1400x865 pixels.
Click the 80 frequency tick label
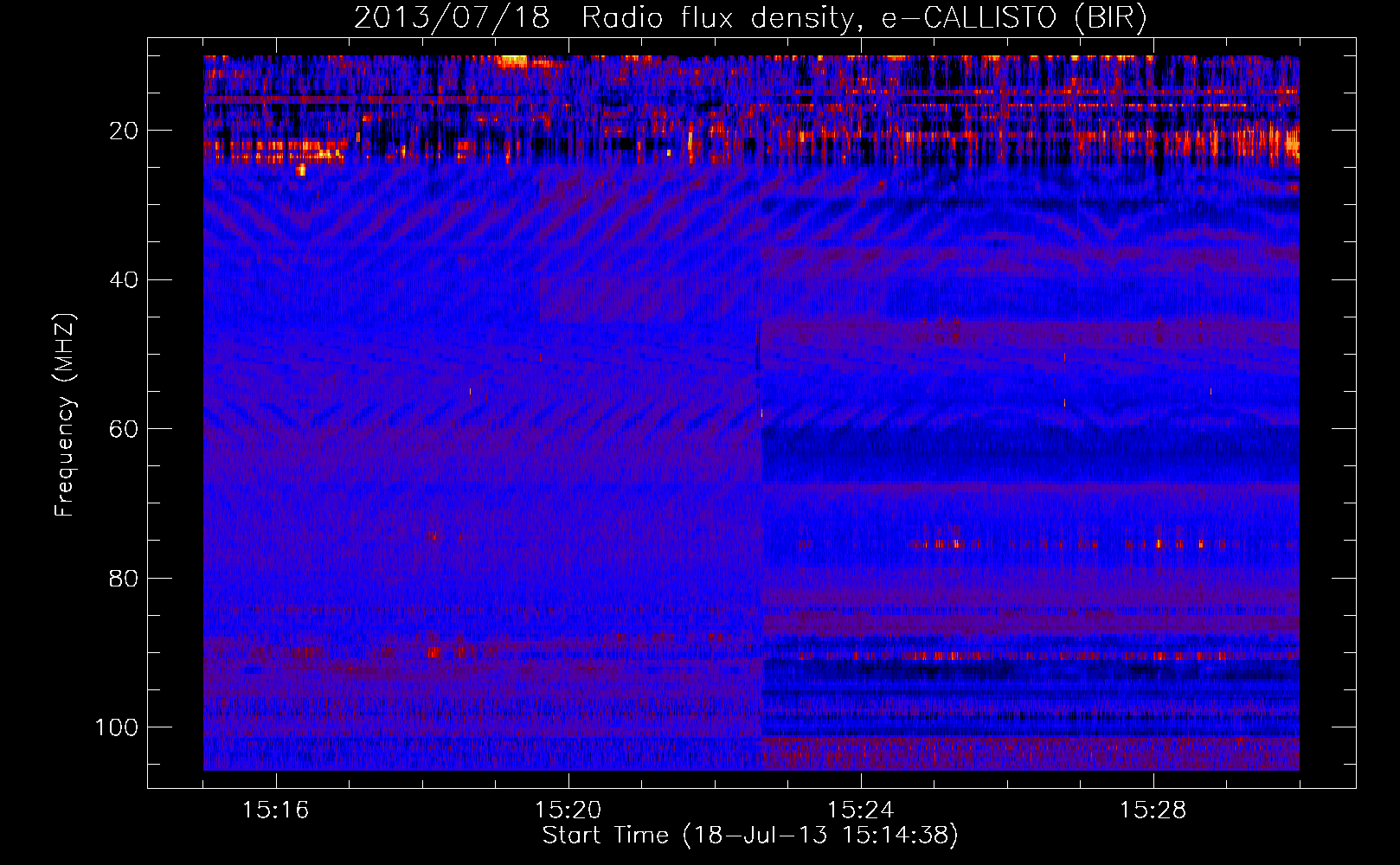(x=124, y=578)
